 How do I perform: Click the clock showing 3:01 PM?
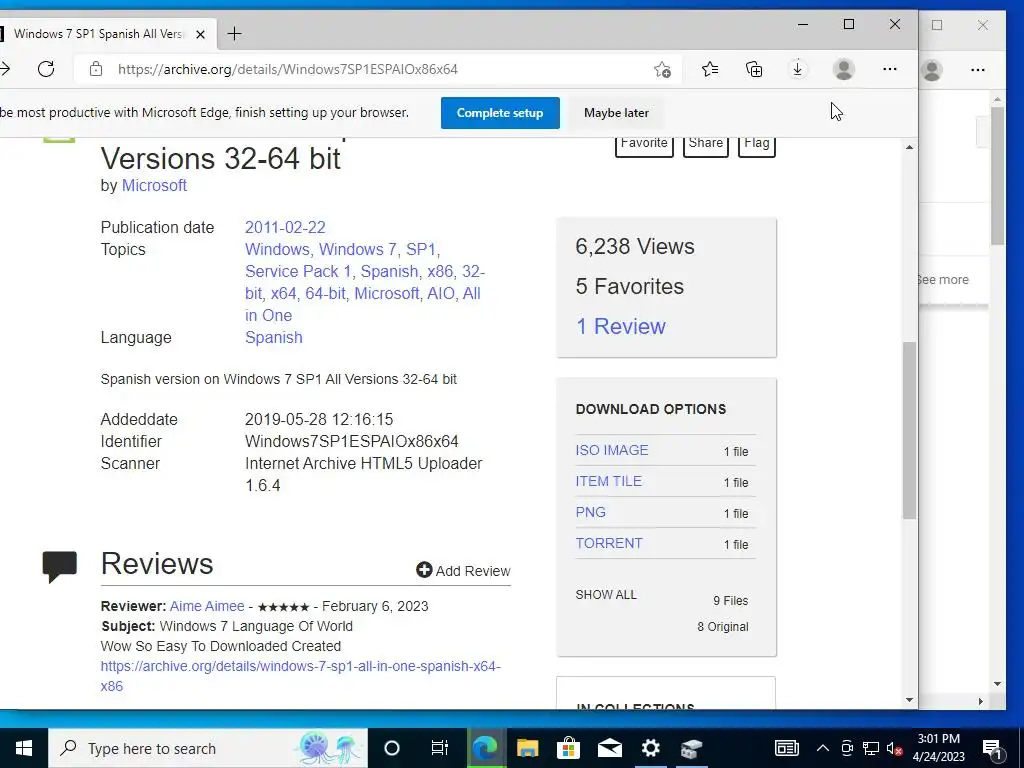pyautogui.click(x=938, y=748)
